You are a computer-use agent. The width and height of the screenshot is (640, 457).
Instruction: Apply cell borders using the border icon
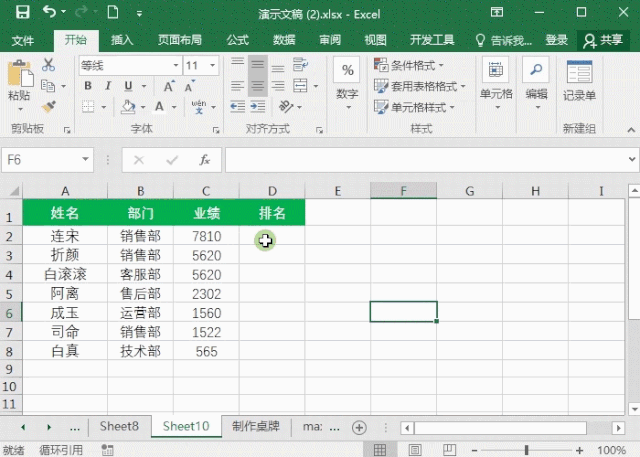point(88,107)
